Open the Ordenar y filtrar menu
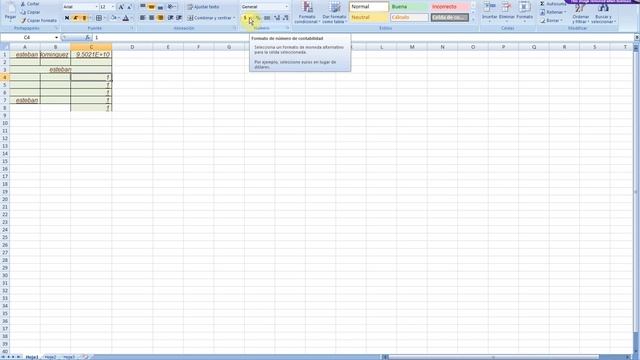640x360 pixels. [x=580, y=13]
